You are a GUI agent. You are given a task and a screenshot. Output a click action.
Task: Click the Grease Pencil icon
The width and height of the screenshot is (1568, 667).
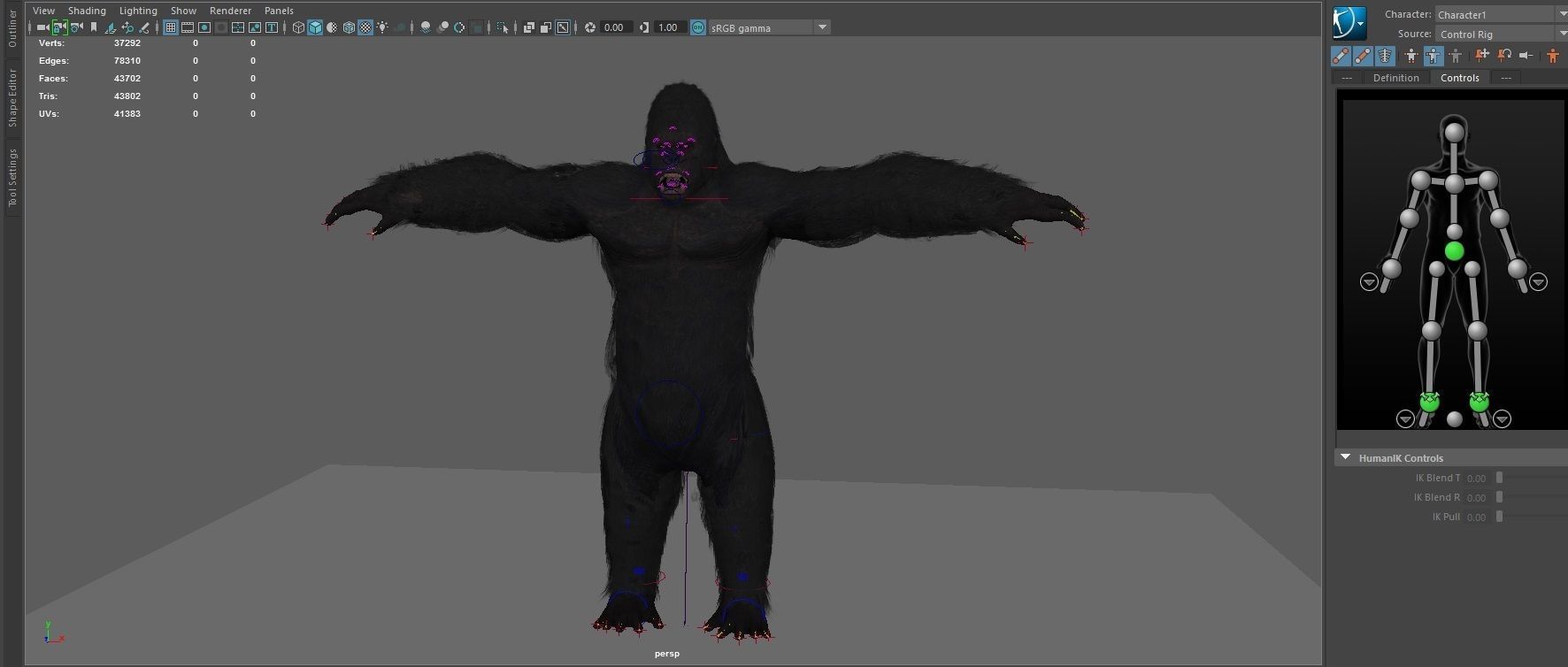pos(144,27)
